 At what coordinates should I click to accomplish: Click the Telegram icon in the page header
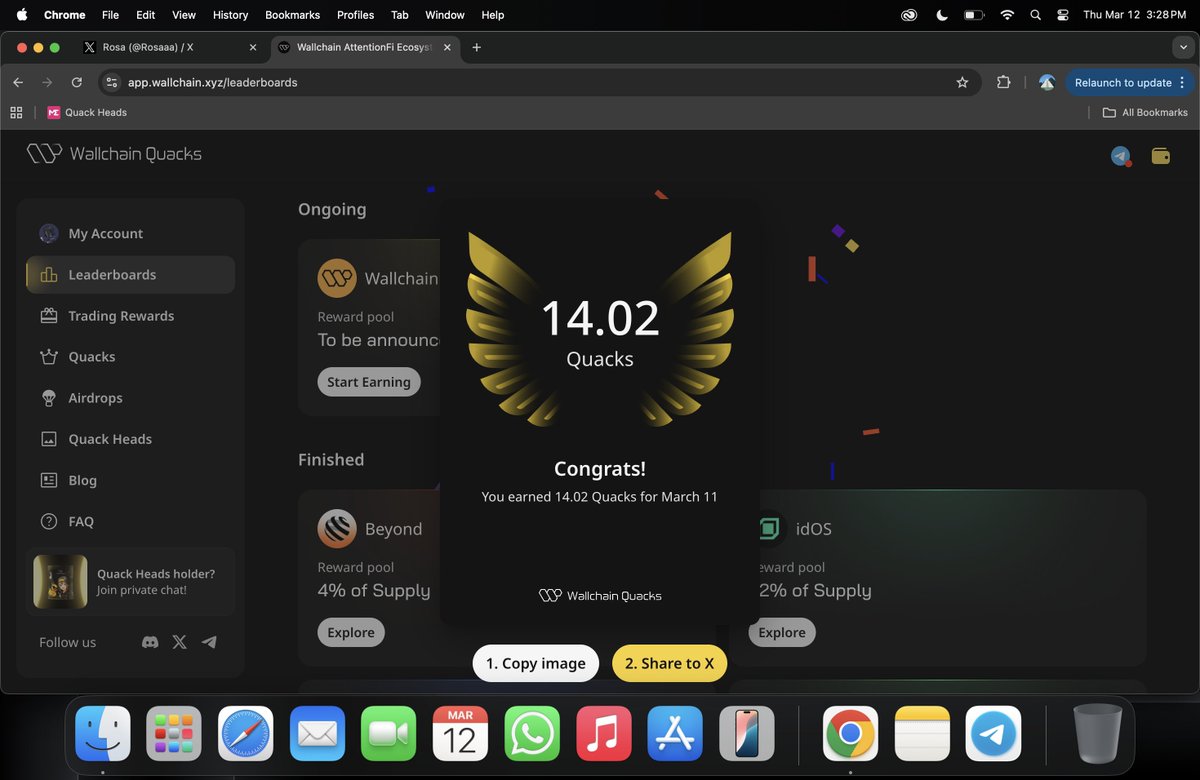pyautogui.click(x=1120, y=156)
